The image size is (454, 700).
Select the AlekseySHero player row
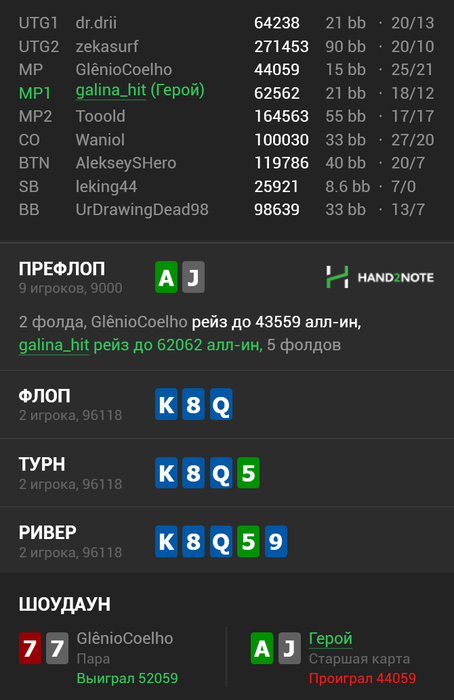coord(227,163)
